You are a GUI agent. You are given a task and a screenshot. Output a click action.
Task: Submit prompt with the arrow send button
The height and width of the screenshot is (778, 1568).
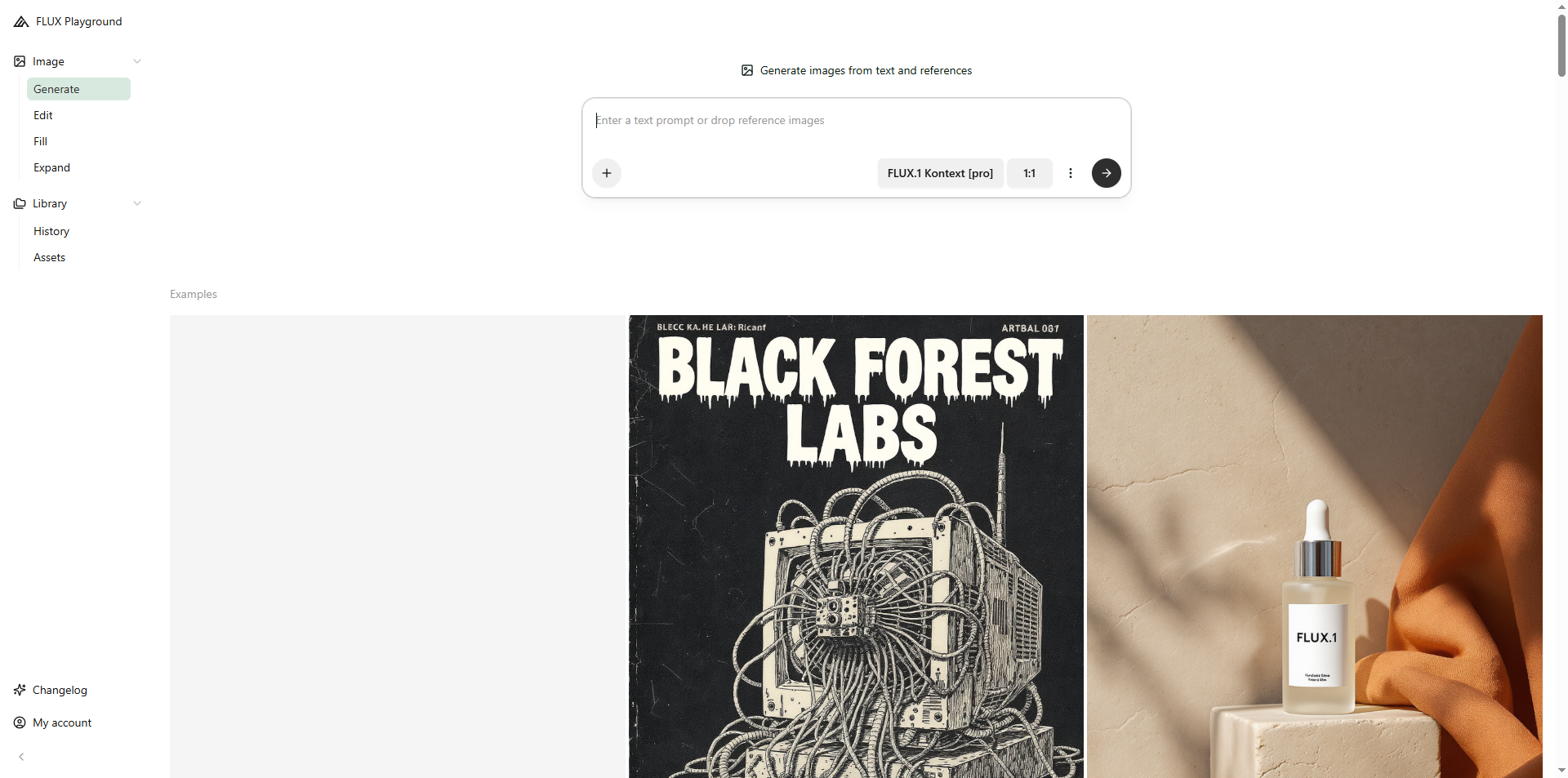coord(1107,173)
